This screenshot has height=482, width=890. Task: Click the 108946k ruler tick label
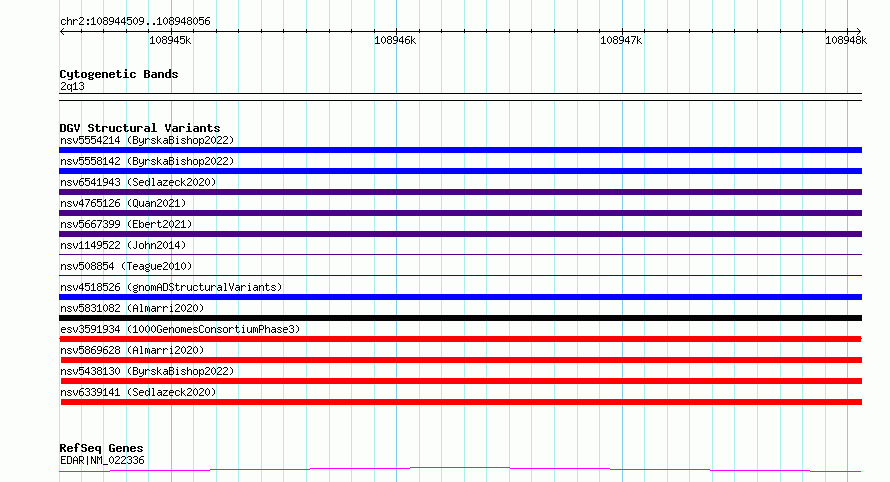(395, 40)
